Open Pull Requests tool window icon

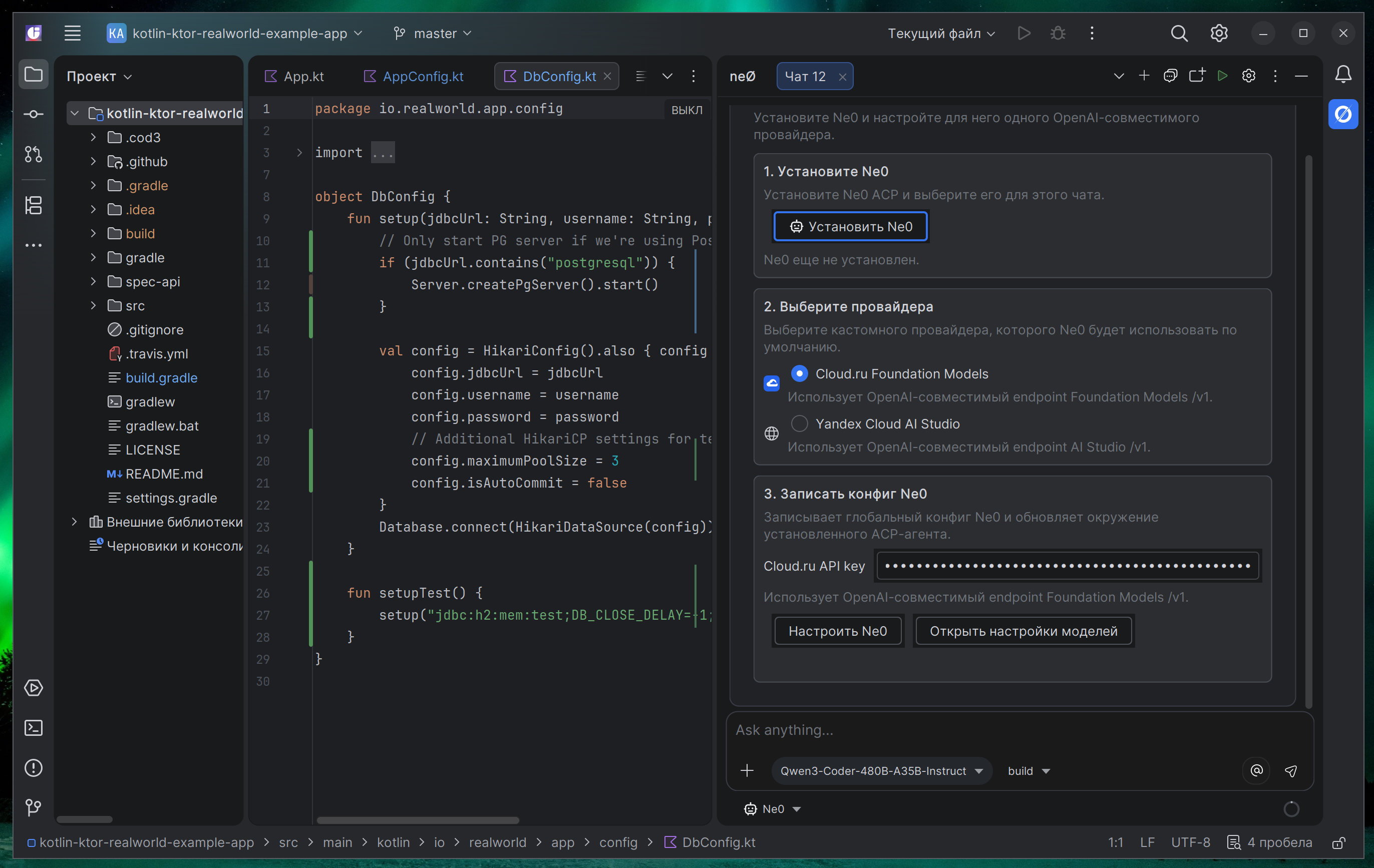tap(33, 154)
